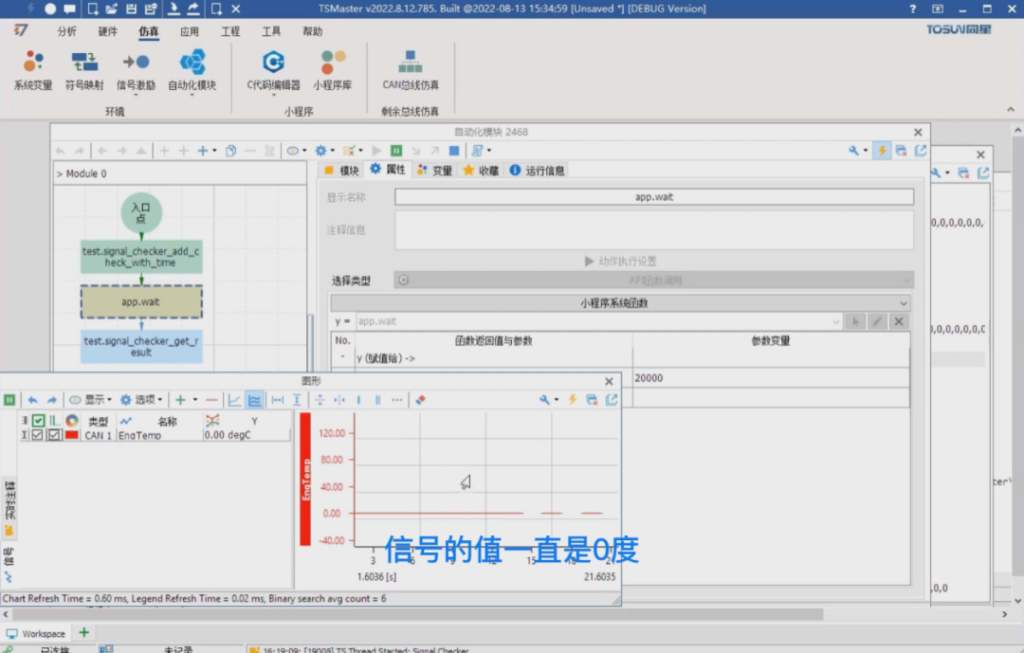This screenshot has height=653, width=1024.
Task: Expand the Module 0 tree node
Action: 59,174
